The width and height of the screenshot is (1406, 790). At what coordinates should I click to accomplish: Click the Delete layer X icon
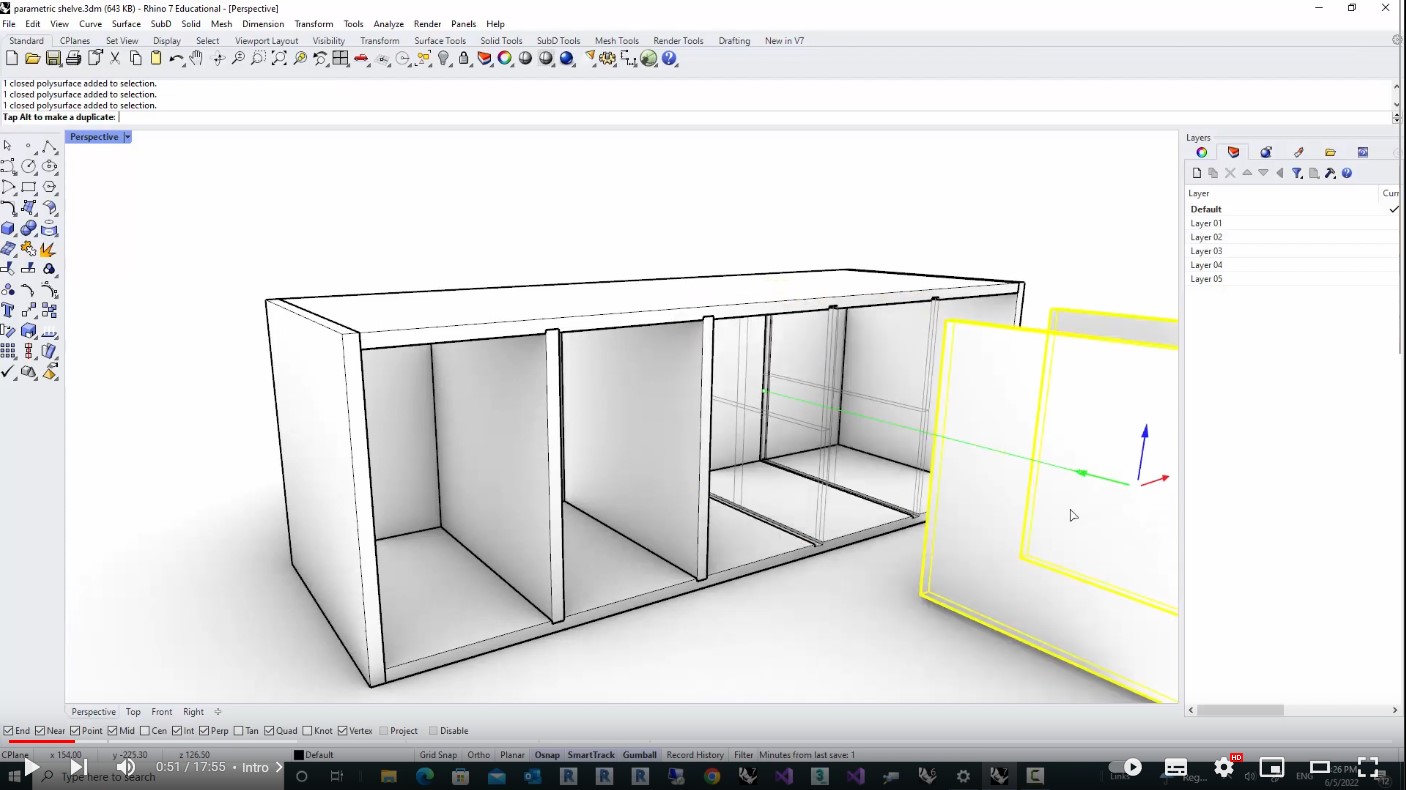click(1229, 172)
